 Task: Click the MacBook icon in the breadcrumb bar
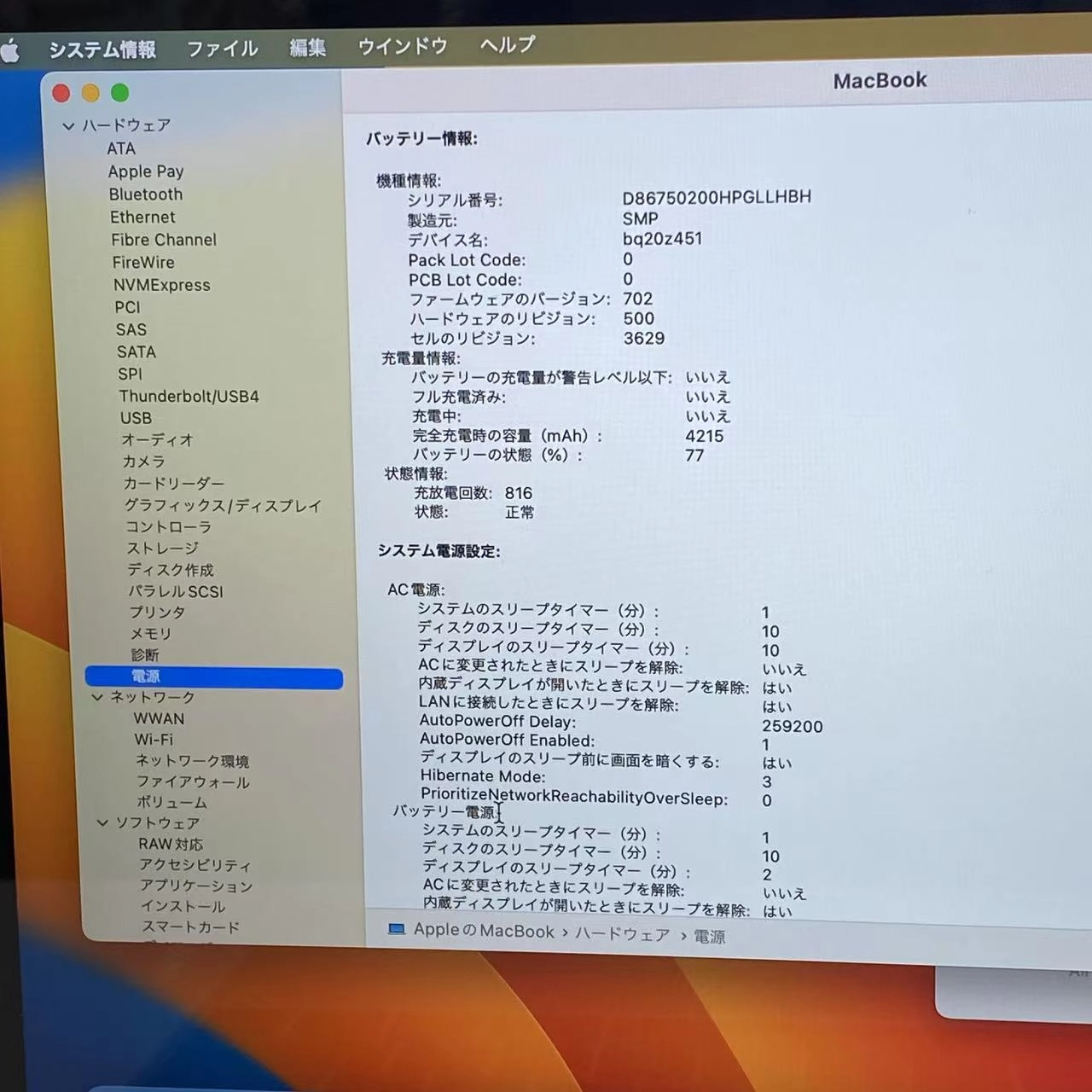point(397,930)
